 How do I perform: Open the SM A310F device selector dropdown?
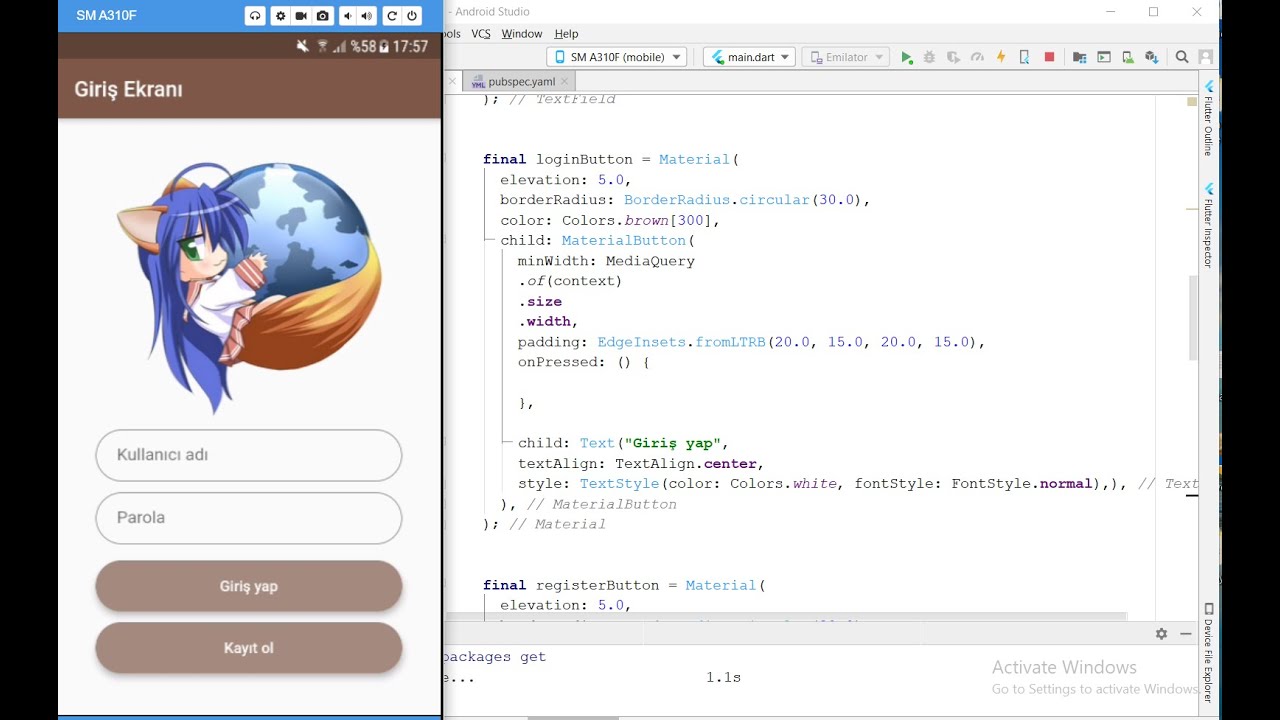click(617, 57)
